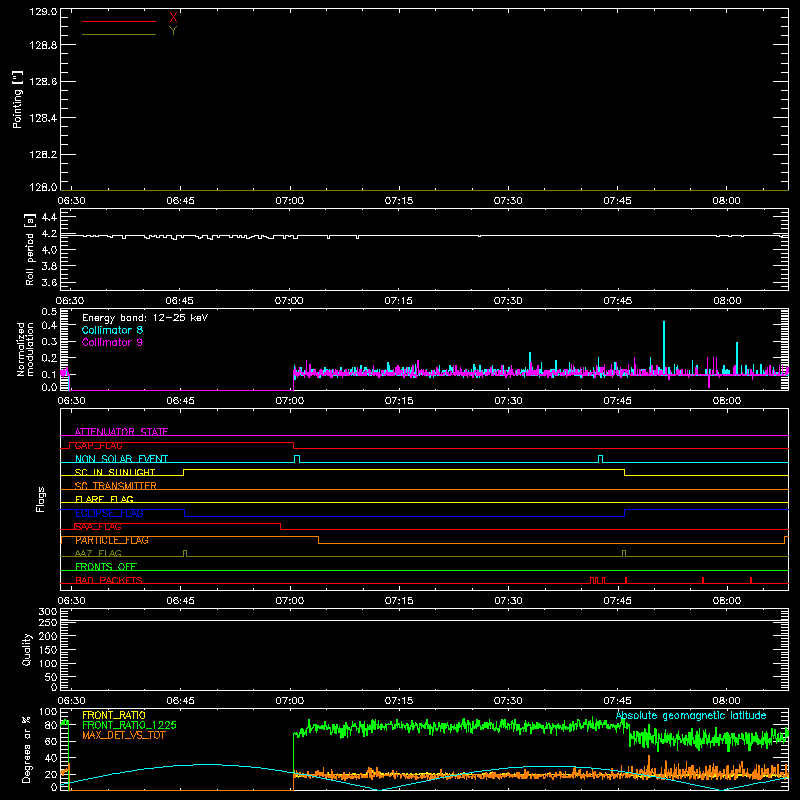Image resolution: width=800 pixels, height=800 pixels.
Task: Click the 07:15 tick label under Pointing plot
Action: 399,201
